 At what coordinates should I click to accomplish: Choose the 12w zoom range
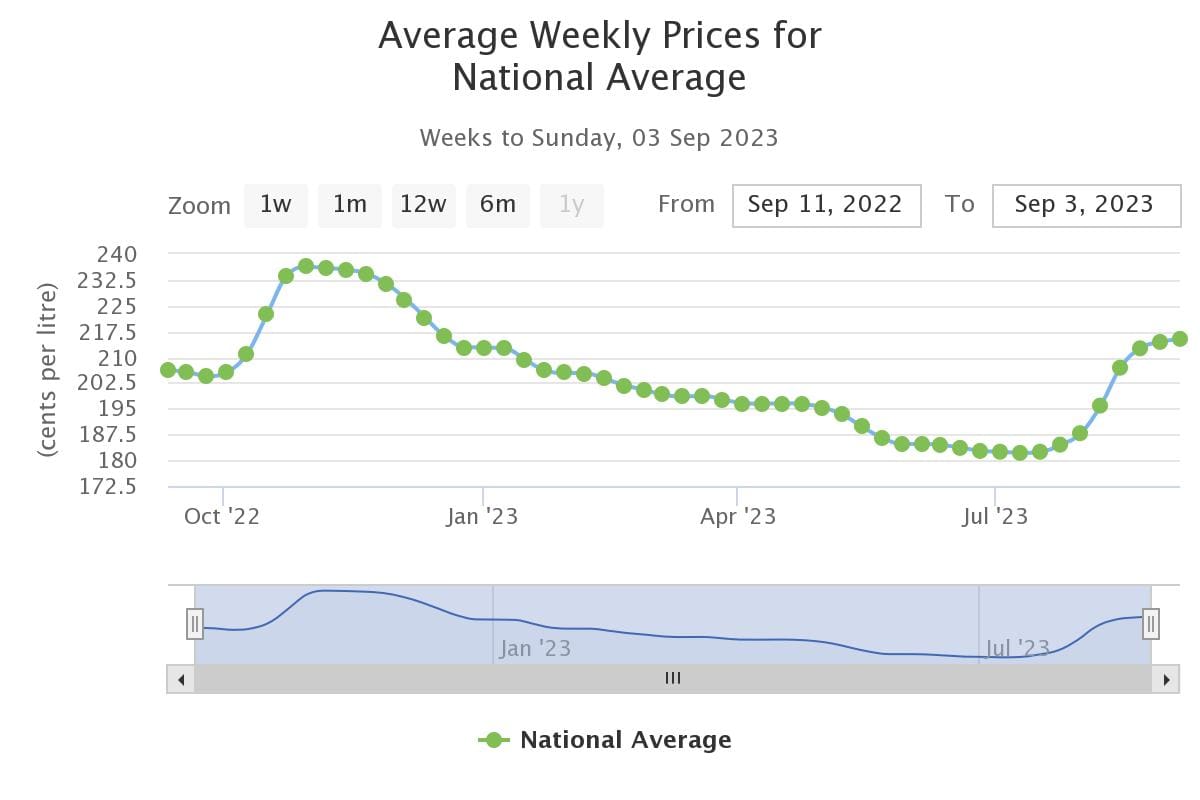pyautogui.click(x=423, y=205)
